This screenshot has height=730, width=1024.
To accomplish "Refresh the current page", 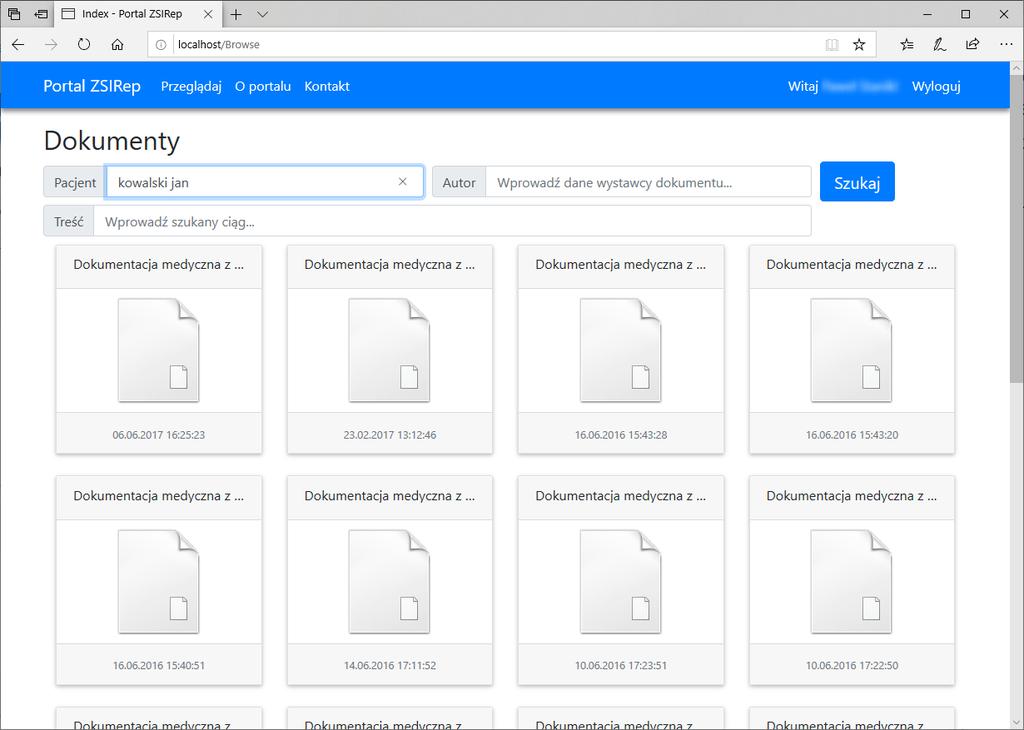I will pos(84,44).
